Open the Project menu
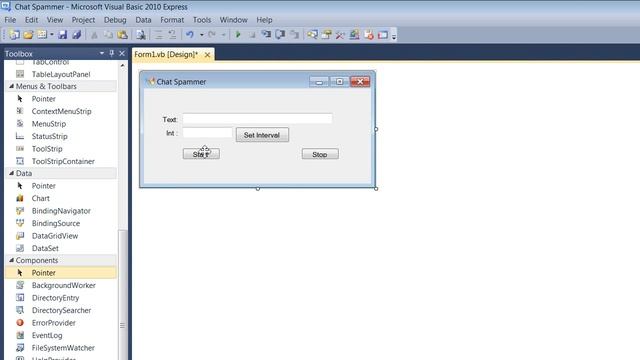This screenshot has height=360, width=640. point(83,20)
